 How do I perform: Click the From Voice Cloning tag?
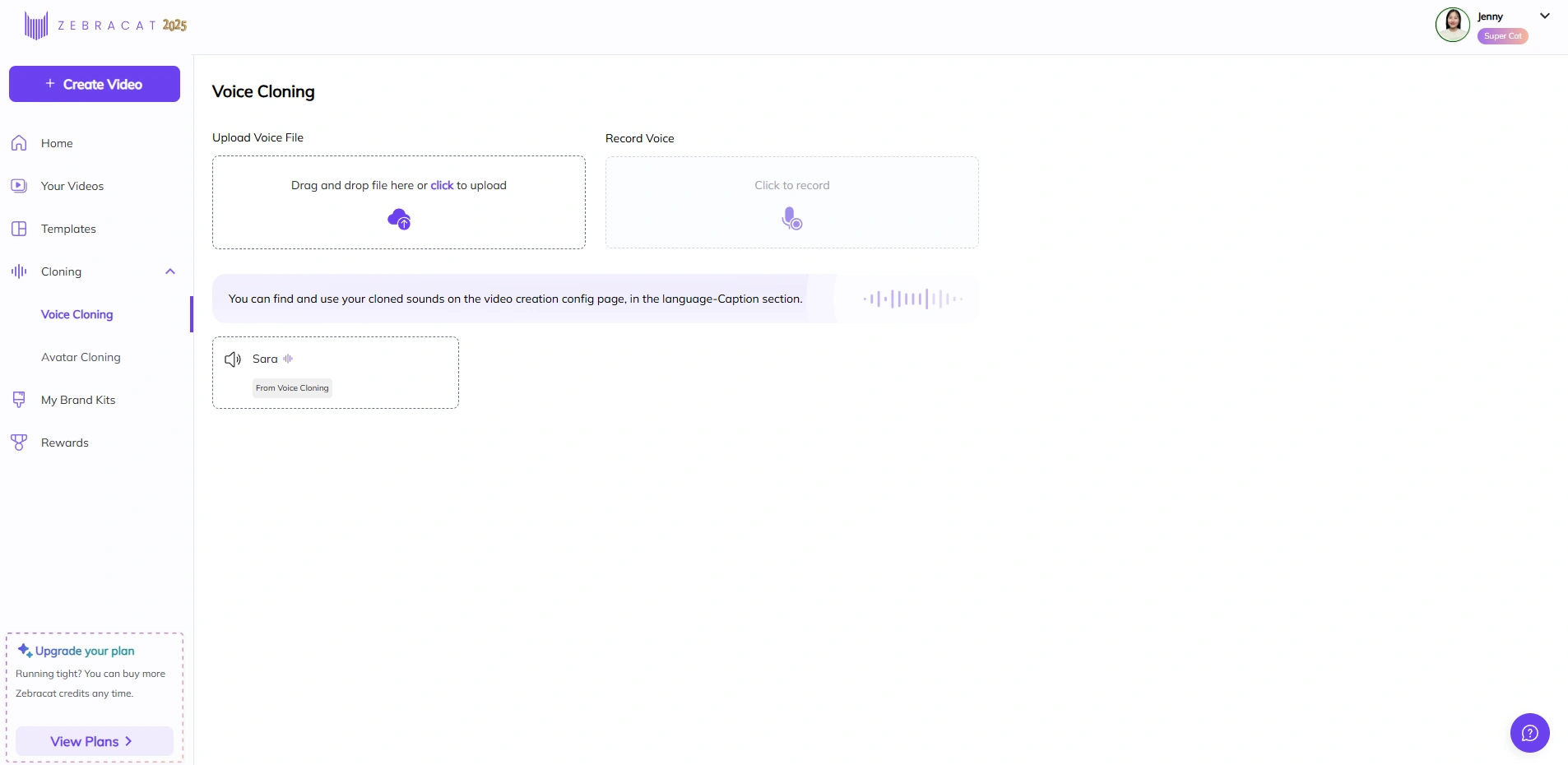[292, 388]
